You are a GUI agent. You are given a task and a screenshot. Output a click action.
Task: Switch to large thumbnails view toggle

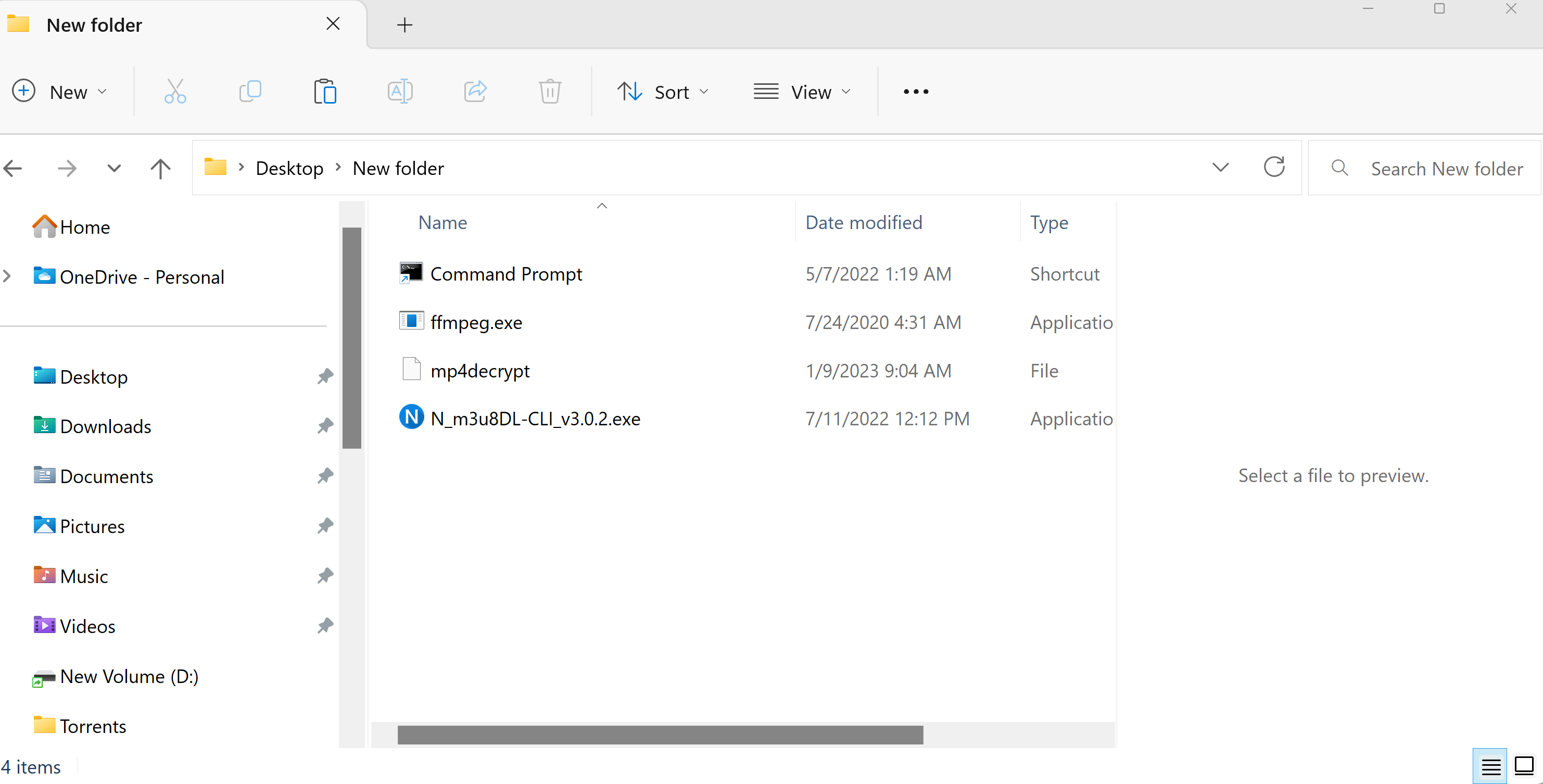pos(1524,766)
